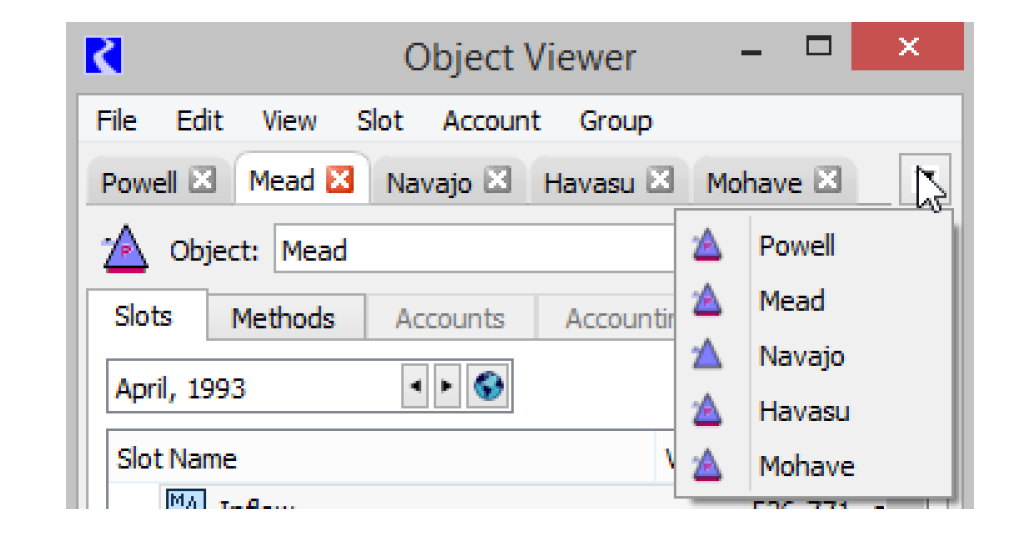Image resolution: width=1013 pixels, height=539 pixels.
Task: Open the Slot menu
Action: click(380, 121)
